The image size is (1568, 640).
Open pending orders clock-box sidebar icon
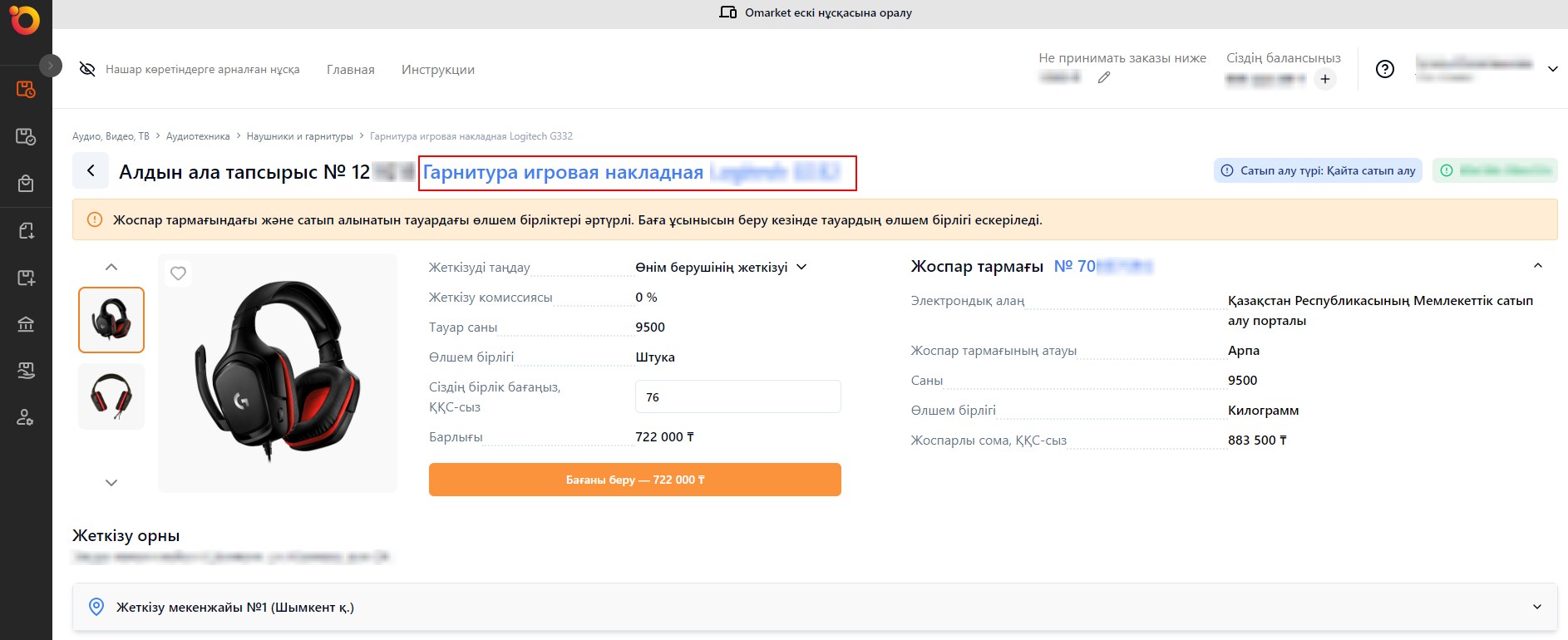pos(26,89)
